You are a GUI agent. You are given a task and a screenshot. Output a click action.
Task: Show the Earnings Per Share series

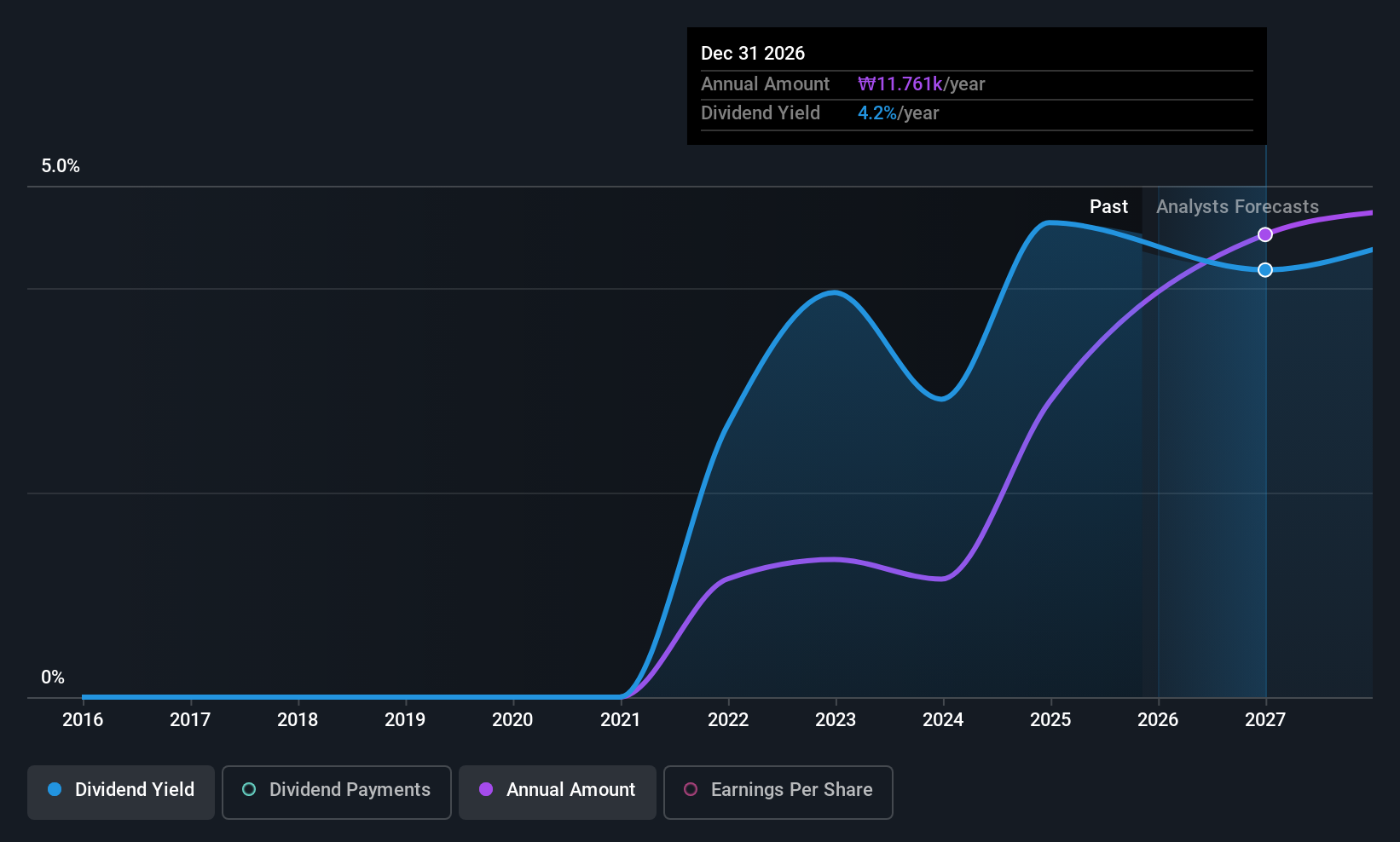click(x=778, y=792)
